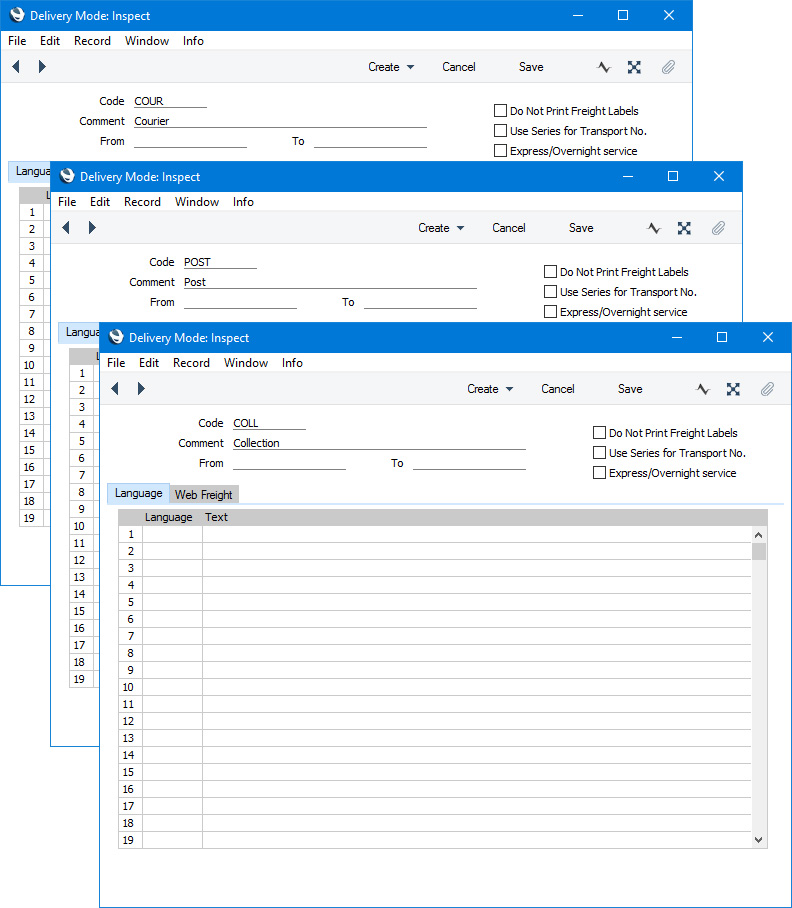Click Code field containing COLL
The image size is (792, 908).
pos(269,423)
